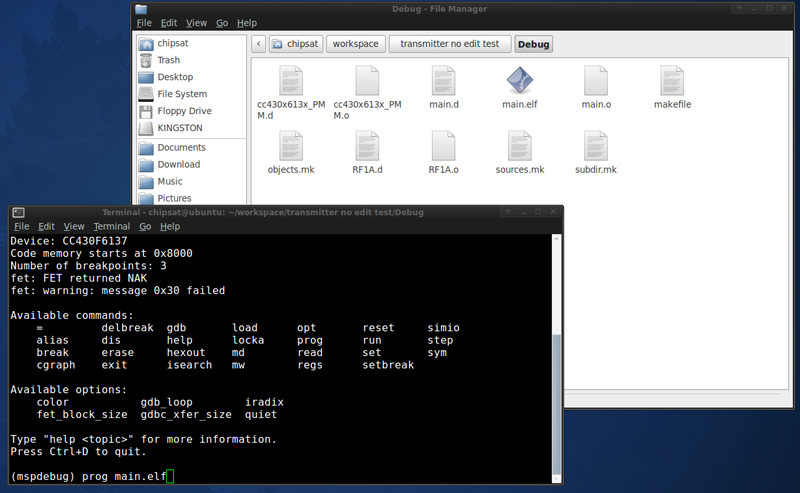This screenshot has height=493, width=800.
Task: Click the path bar back arrow button
Action: (x=259, y=44)
